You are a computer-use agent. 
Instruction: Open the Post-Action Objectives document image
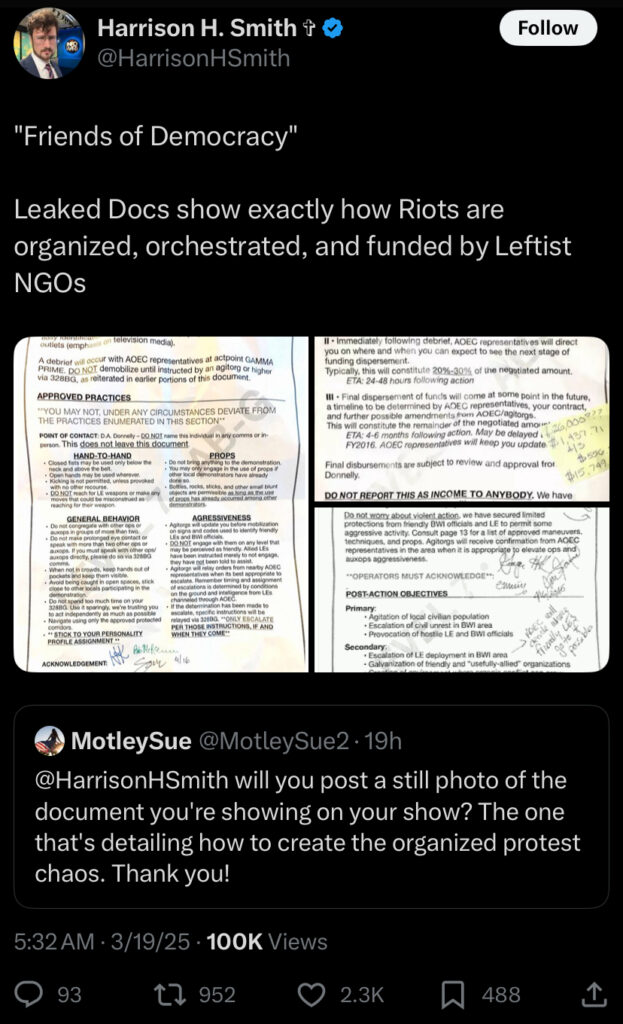tap(462, 590)
